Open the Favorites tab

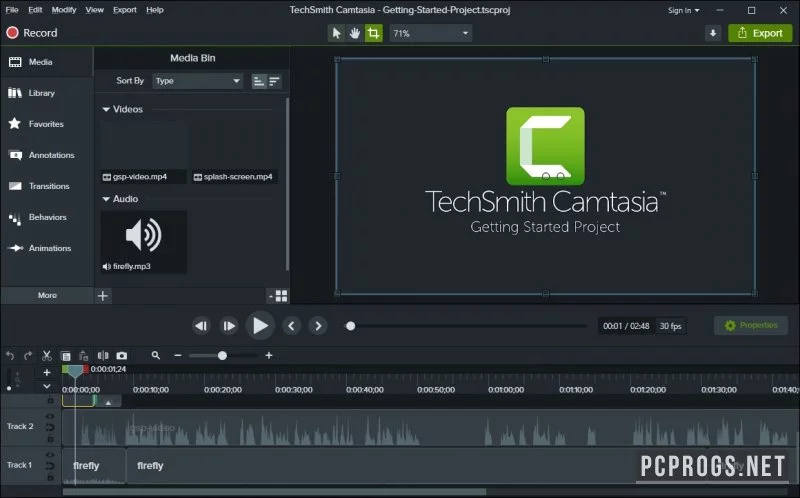click(46, 124)
